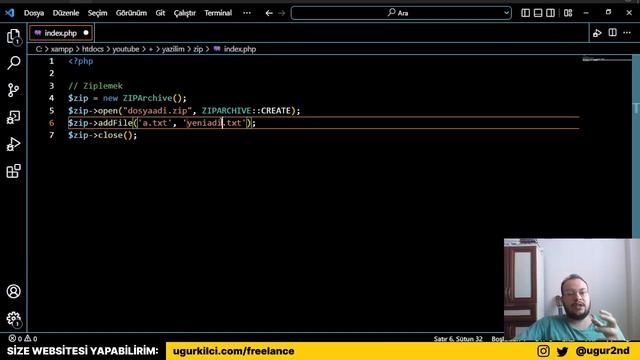Viewport: 640px width, 360px height.
Task: Expand the overflow menu ellipsis in menu bar
Action: pyautogui.click(x=247, y=13)
